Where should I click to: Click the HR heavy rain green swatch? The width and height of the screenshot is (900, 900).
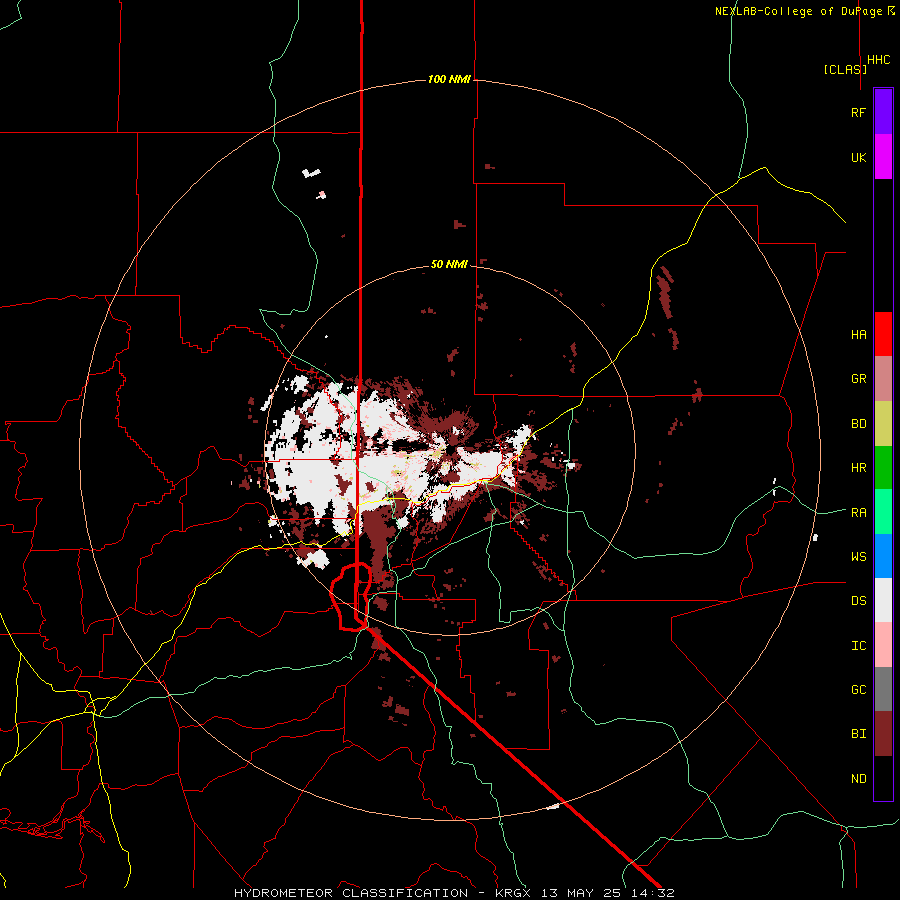[x=883, y=467]
